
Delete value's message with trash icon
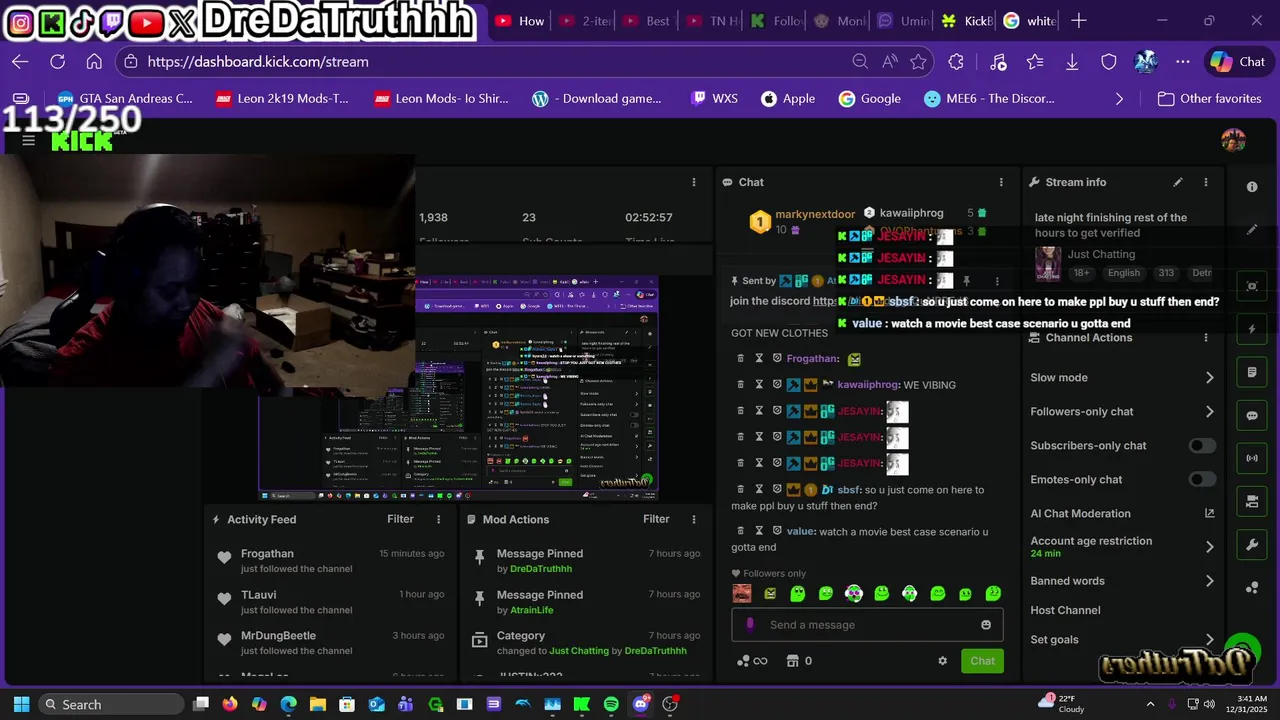[x=741, y=532]
